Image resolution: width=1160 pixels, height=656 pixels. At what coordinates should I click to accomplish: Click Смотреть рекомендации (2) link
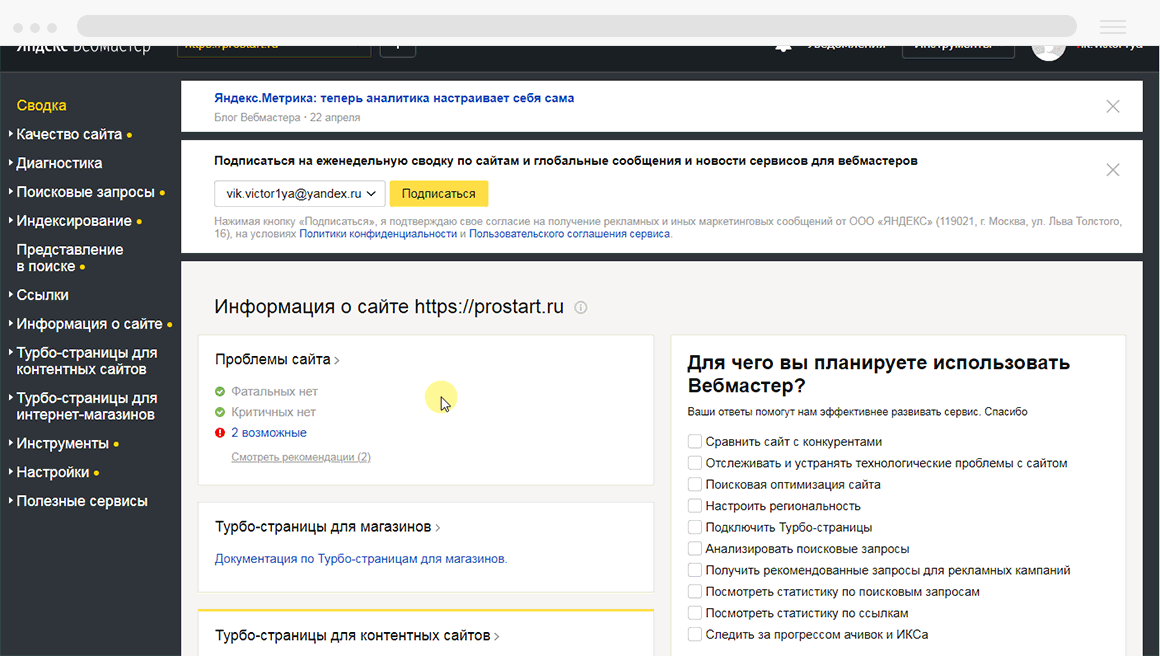301,457
